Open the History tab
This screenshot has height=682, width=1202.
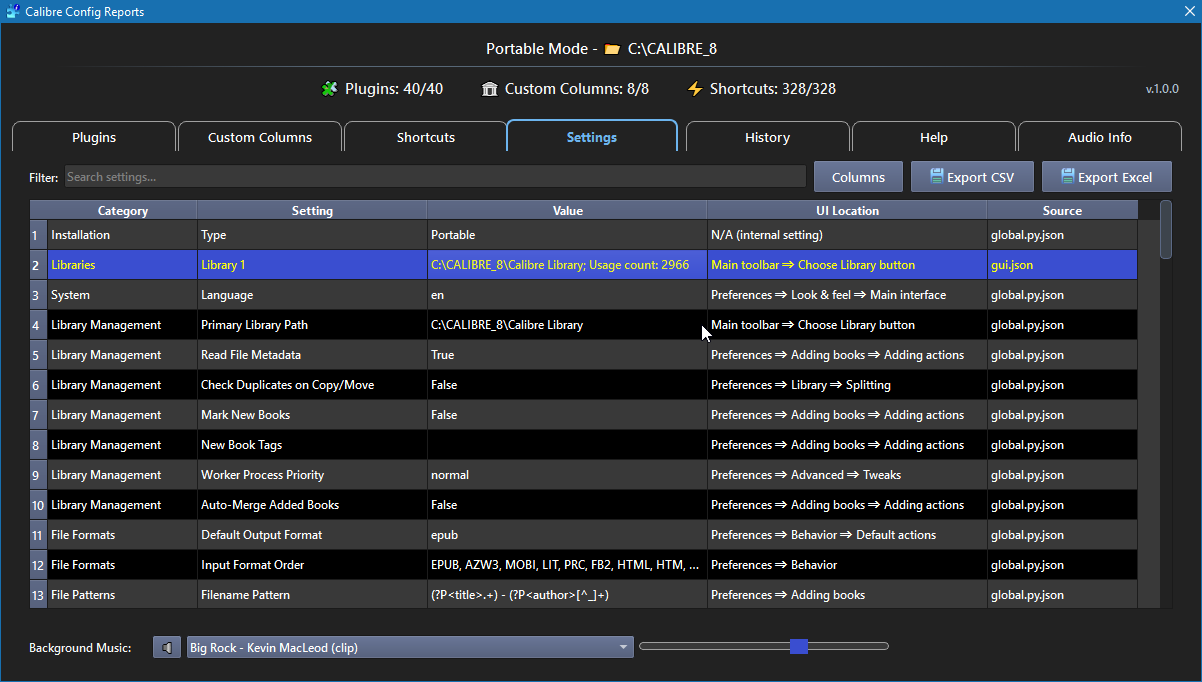tap(768, 137)
